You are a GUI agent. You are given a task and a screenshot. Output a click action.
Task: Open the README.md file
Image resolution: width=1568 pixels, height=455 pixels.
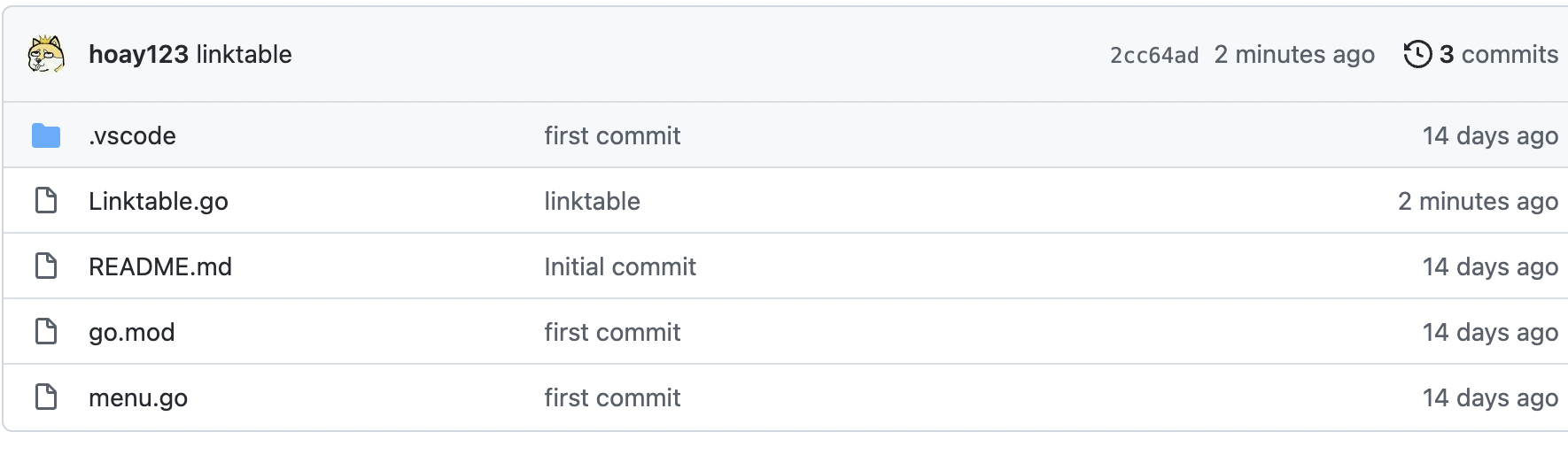click(x=160, y=266)
